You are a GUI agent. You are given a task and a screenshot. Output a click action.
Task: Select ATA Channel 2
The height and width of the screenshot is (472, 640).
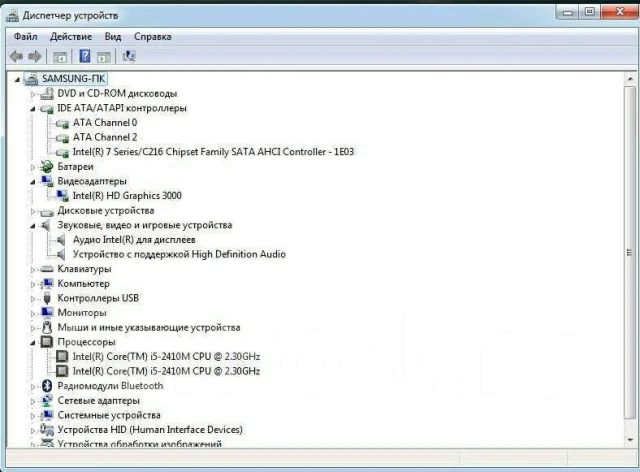pyautogui.click(x=105, y=137)
